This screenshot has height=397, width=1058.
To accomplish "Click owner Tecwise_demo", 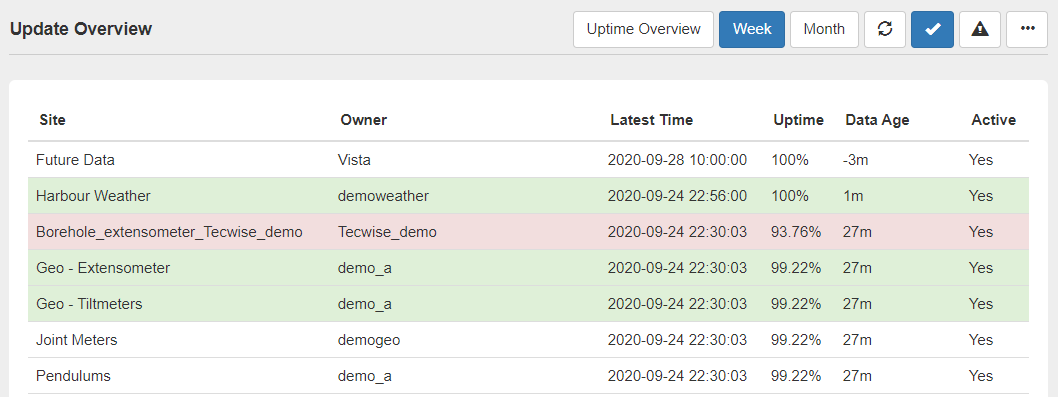I will click(x=387, y=232).
